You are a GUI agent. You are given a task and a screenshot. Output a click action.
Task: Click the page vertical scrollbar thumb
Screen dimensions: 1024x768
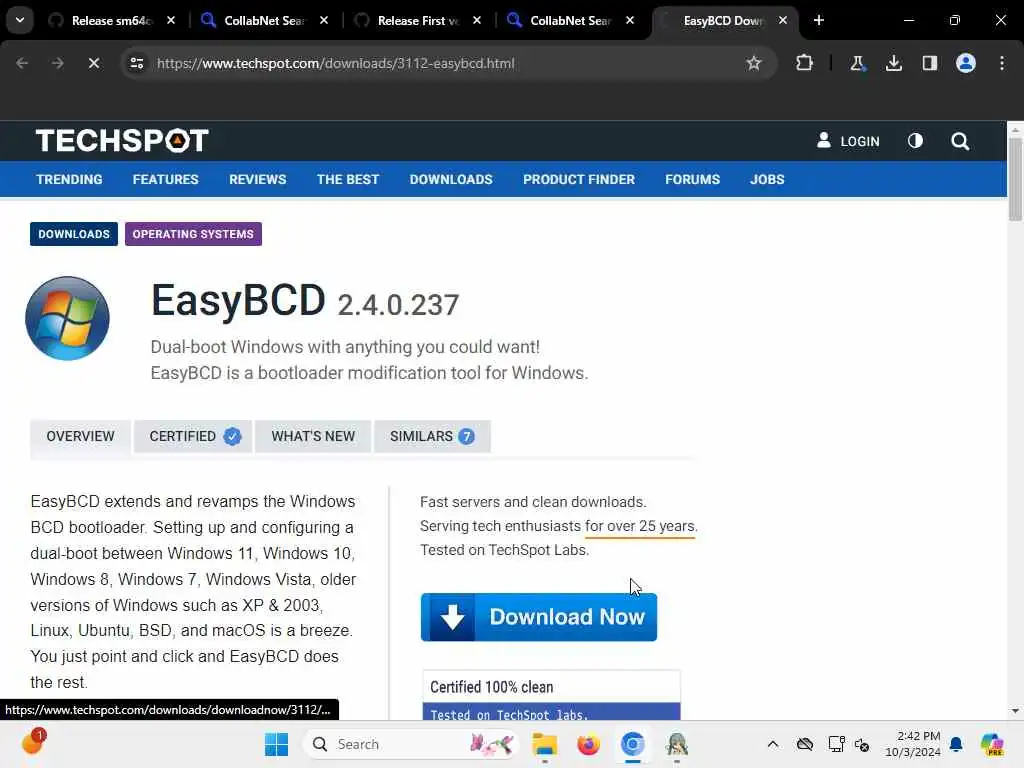(1015, 179)
